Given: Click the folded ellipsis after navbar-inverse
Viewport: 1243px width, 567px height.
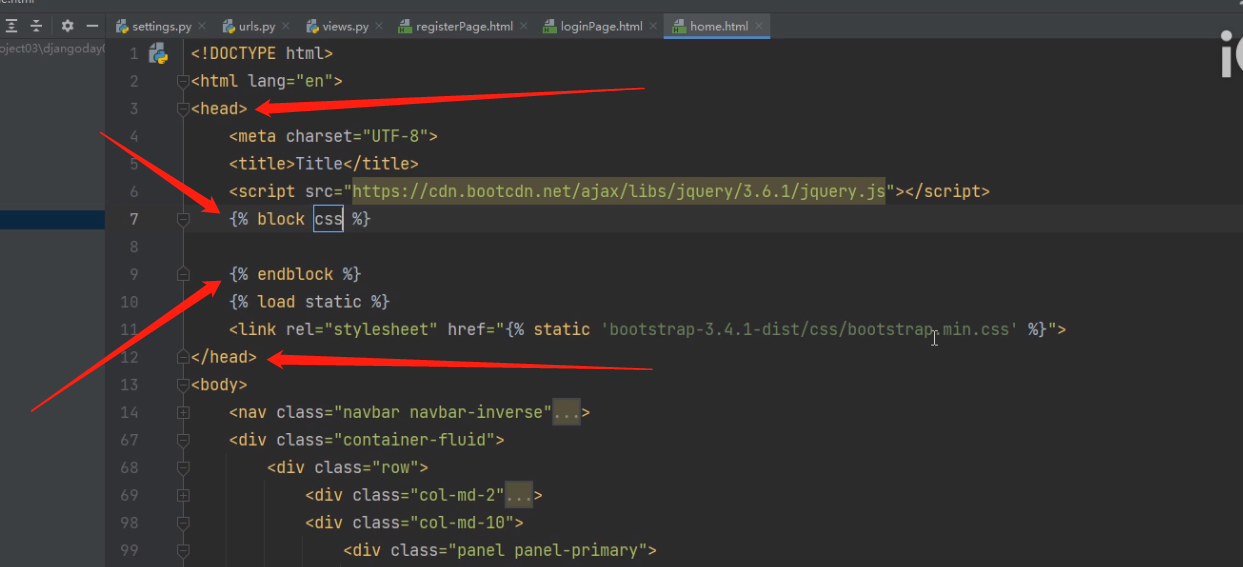Looking at the screenshot, I should 567,412.
